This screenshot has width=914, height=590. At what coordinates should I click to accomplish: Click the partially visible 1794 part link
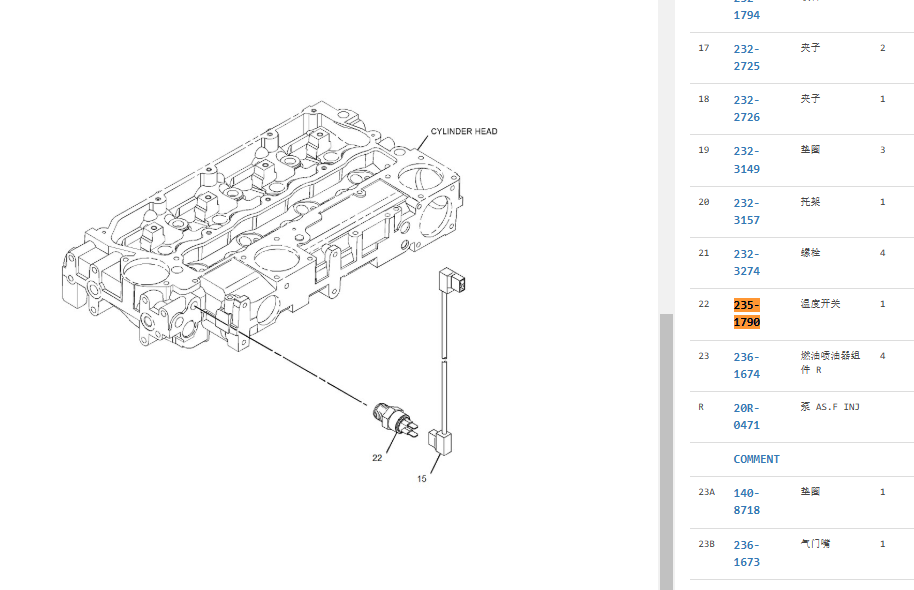(x=746, y=10)
